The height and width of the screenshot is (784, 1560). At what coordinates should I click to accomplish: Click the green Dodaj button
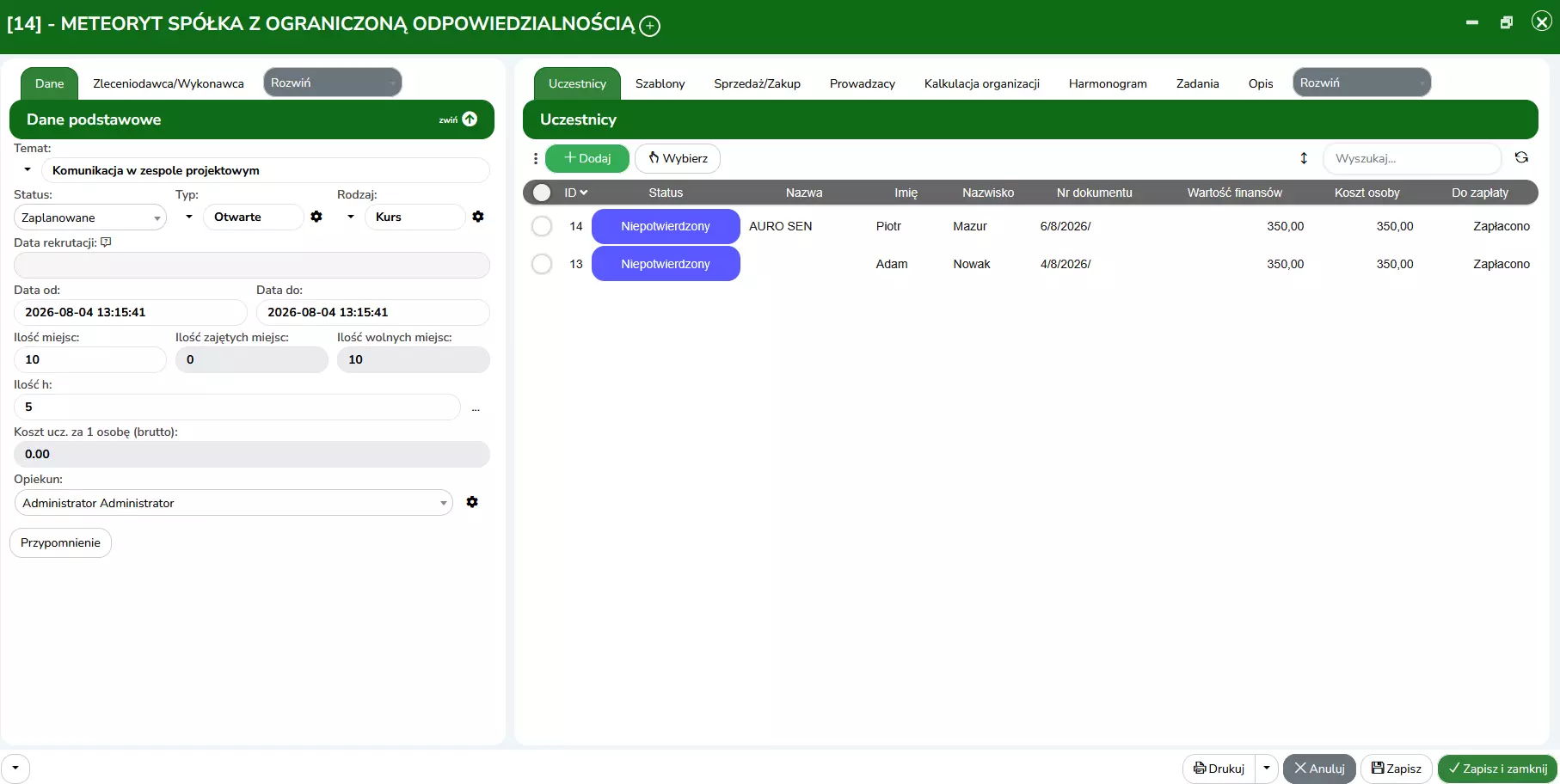click(x=587, y=158)
